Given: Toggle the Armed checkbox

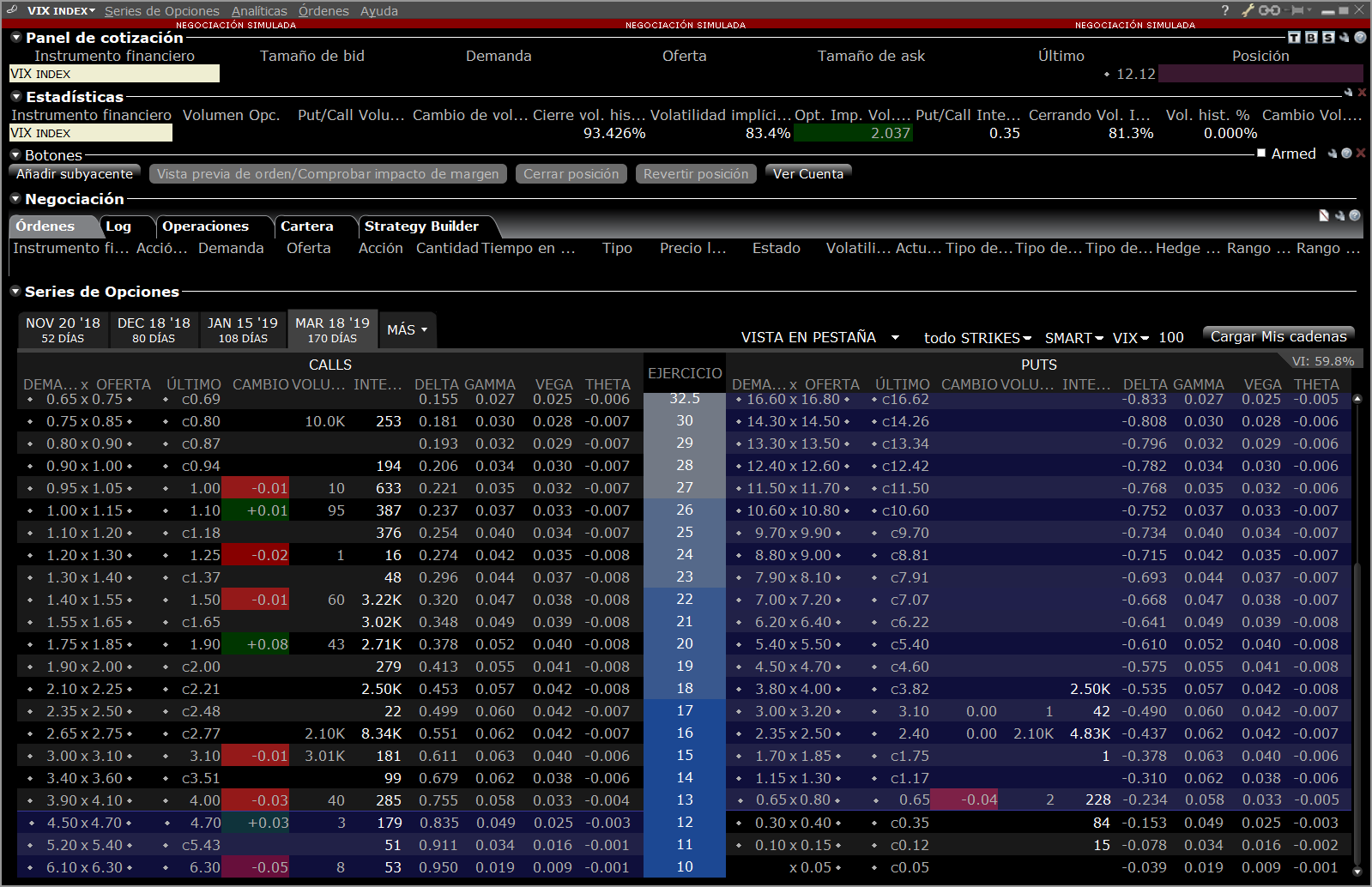Looking at the screenshot, I should pyautogui.click(x=1261, y=154).
